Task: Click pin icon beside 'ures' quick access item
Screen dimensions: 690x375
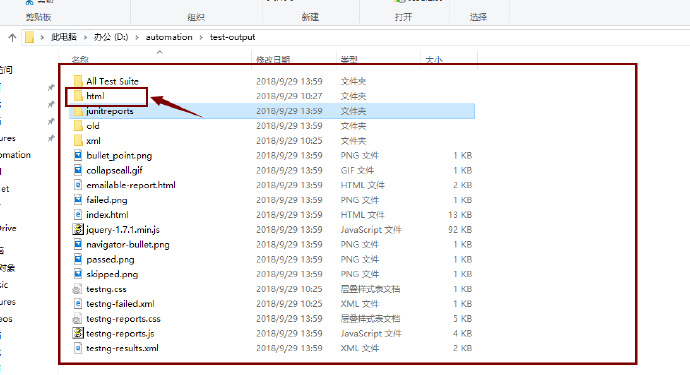Action: [x=51, y=138]
